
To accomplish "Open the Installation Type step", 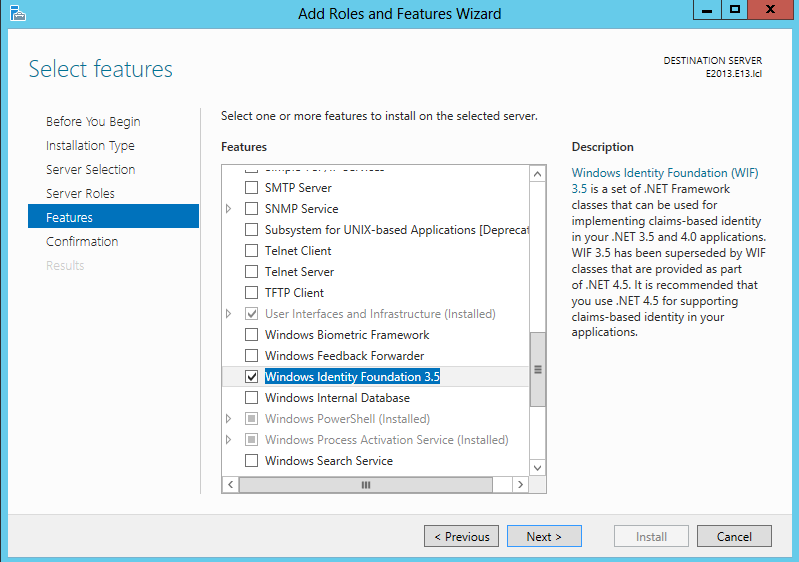I will tap(90, 146).
